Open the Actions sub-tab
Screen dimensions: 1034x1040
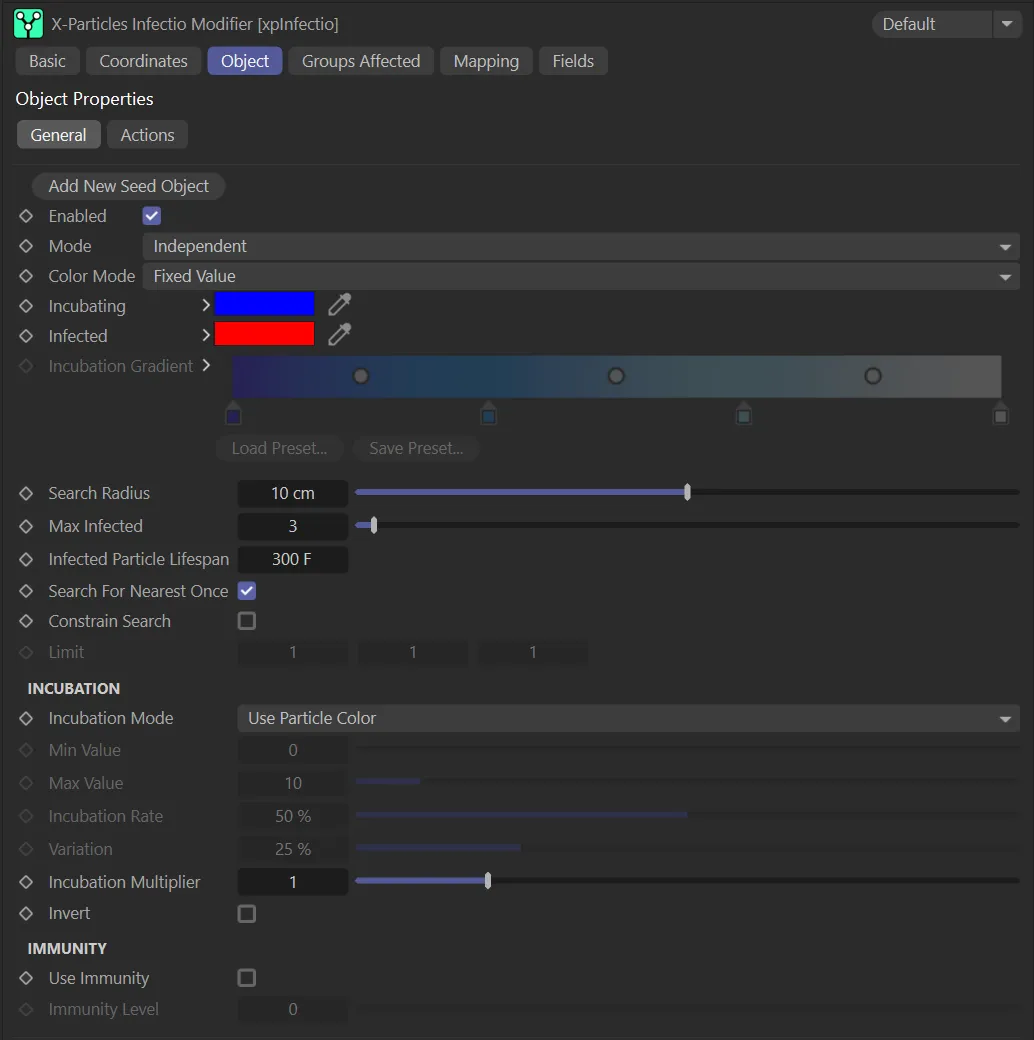pyautogui.click(x=147, y=135)
